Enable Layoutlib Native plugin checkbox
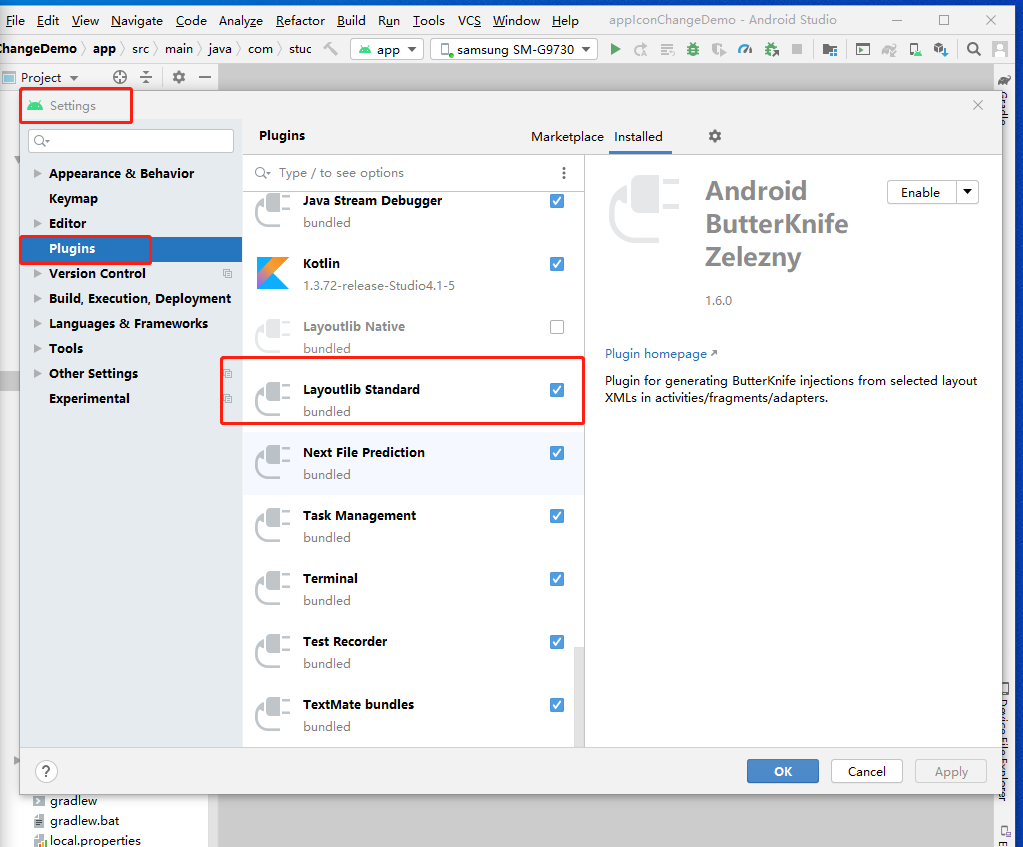This screenshot has width=1023, height=847. coord(557,327)
